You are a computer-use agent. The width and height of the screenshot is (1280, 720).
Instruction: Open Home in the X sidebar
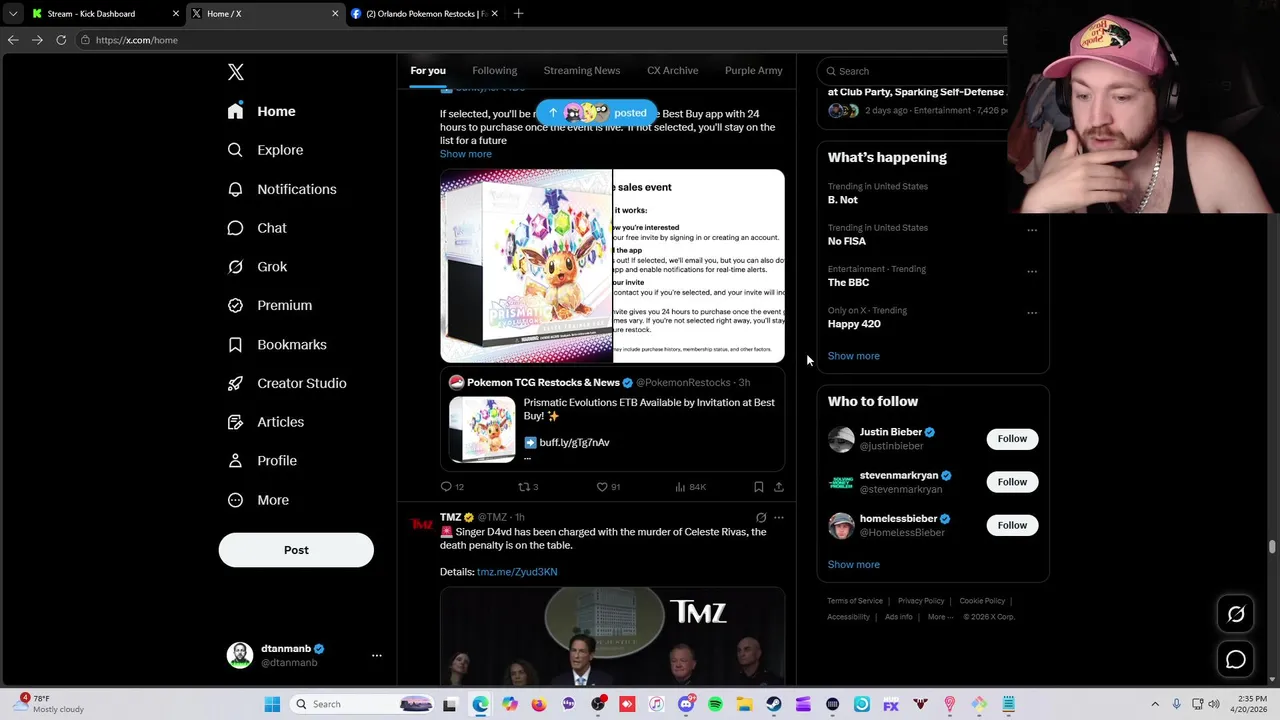261,111
